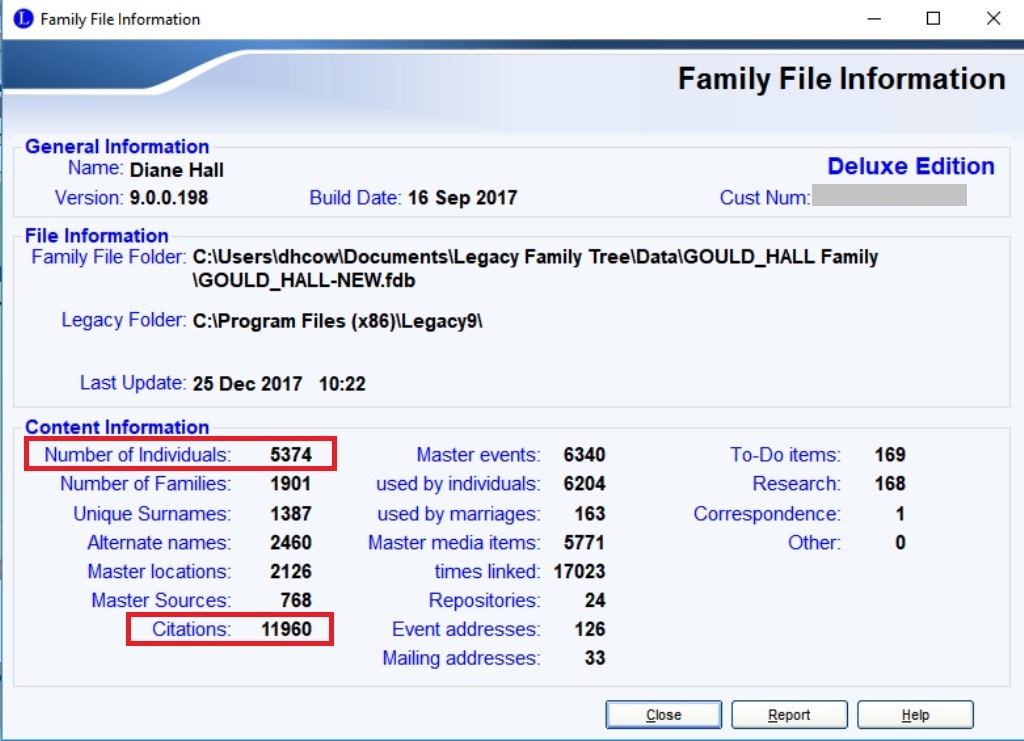The image size is (1024, 741).
Task: Select the Number of Individuals value 5374
Action: 291,454
